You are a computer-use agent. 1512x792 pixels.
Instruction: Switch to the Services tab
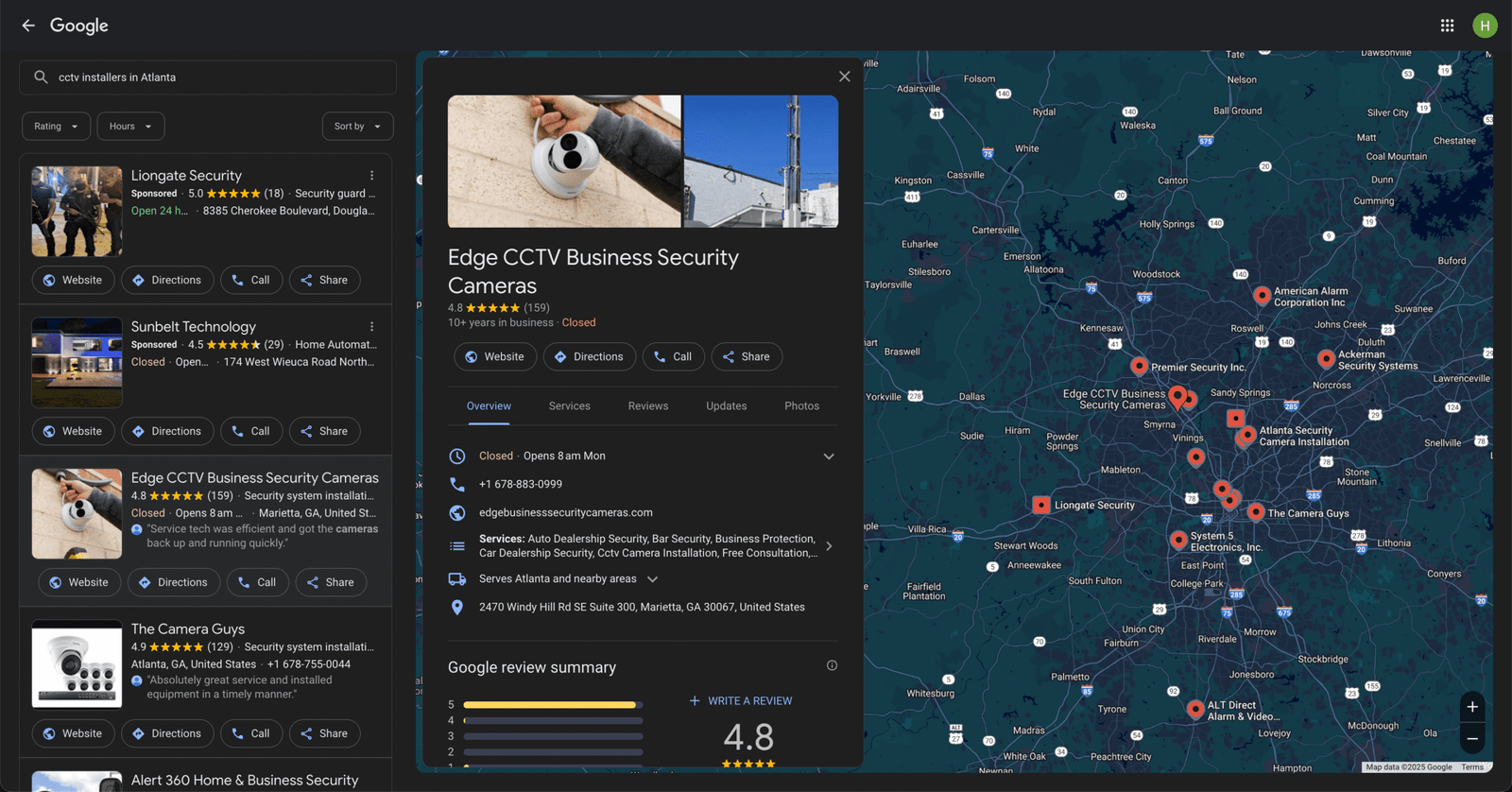[570, 406]
